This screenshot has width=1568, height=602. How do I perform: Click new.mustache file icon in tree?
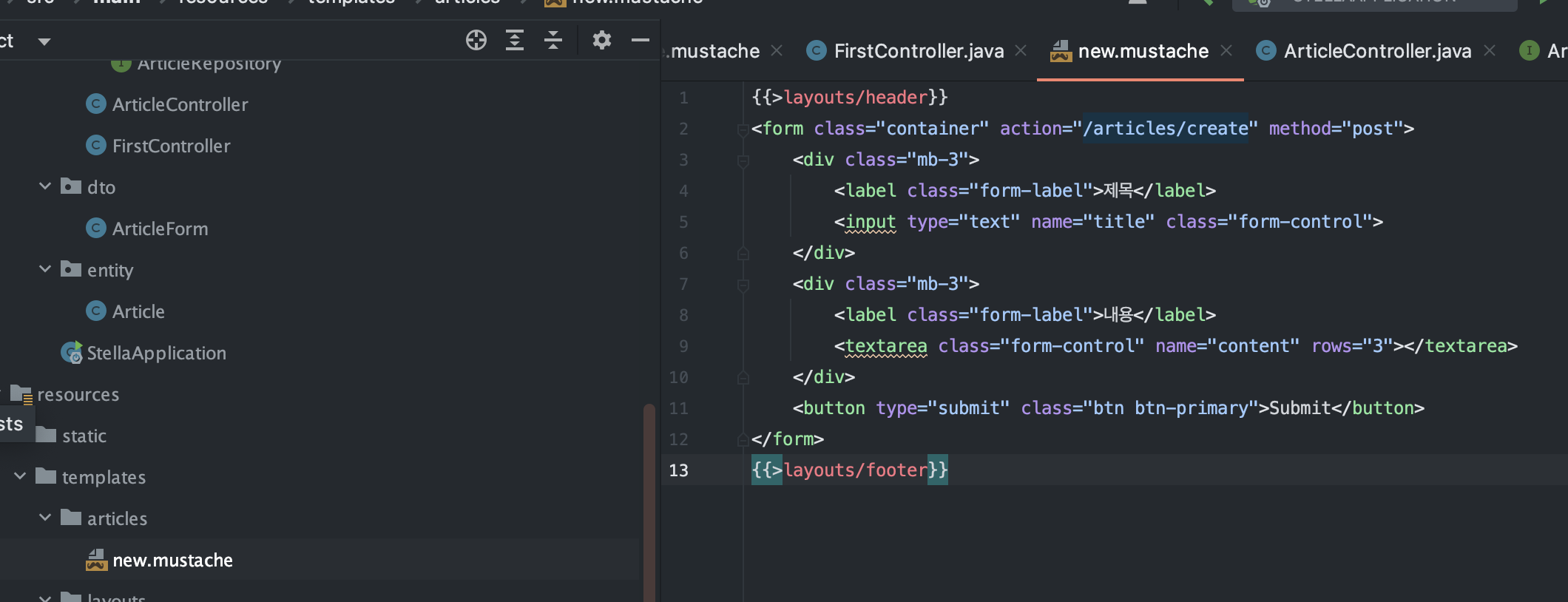click(x=97, y=560)
